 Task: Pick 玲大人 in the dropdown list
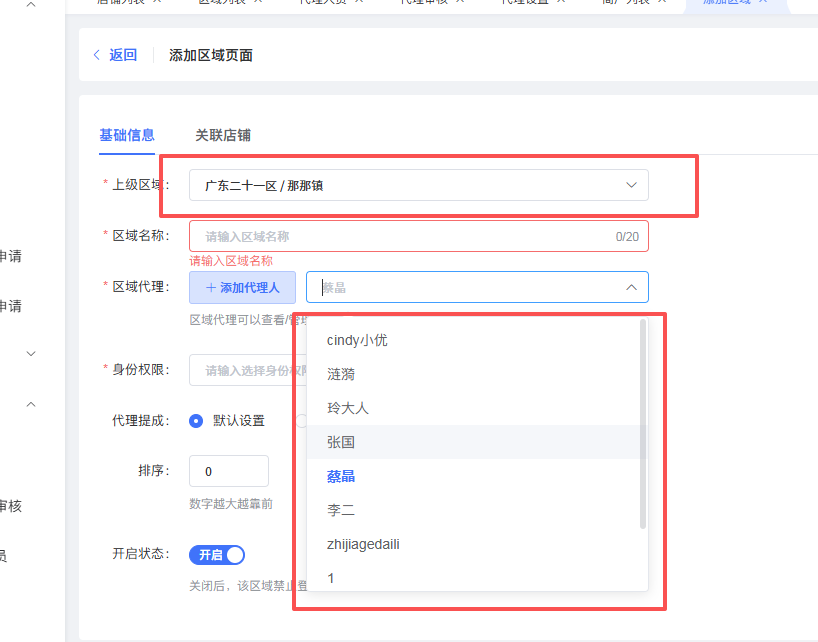coord(348,408)
